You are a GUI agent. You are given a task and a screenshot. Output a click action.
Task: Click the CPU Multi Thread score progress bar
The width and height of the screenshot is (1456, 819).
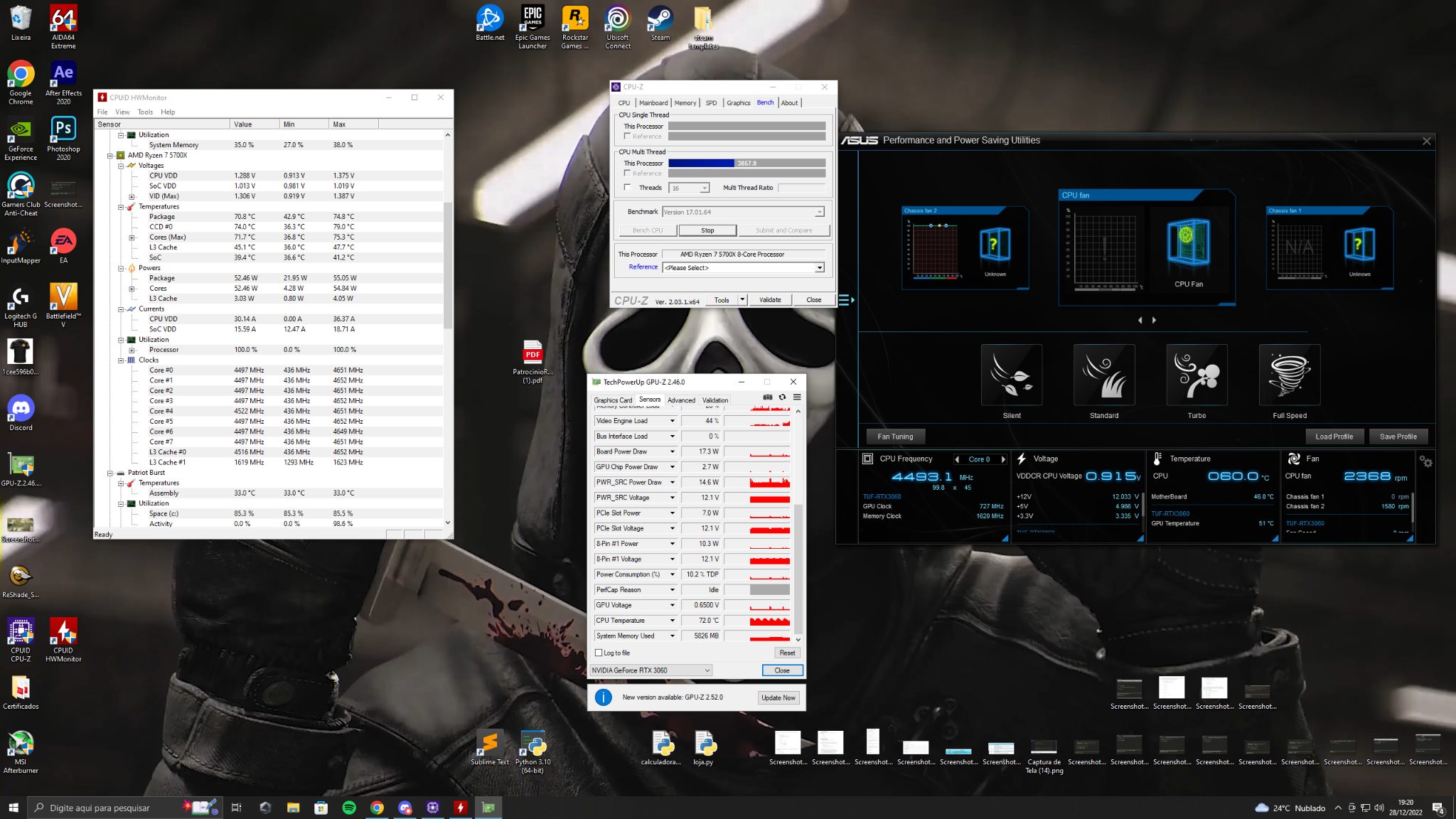click(746, 163)
